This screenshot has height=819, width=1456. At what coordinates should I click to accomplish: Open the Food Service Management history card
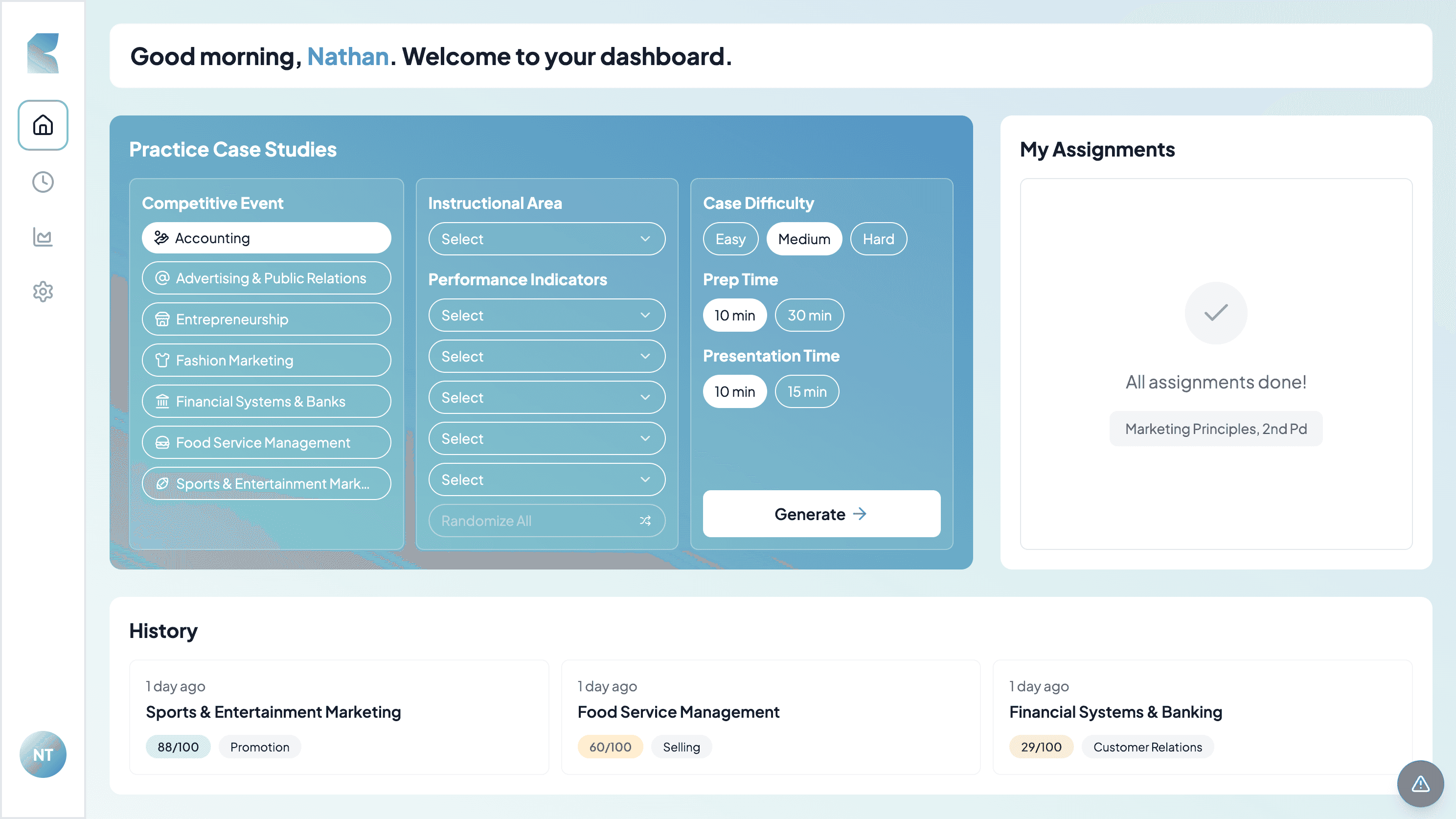[x=771, y=717]
